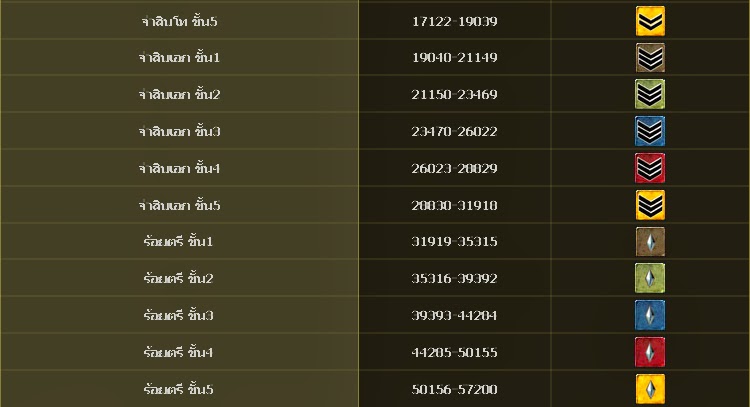Click the red triple-chevron rank icon
750x407 pixels.
click(650, 168)
